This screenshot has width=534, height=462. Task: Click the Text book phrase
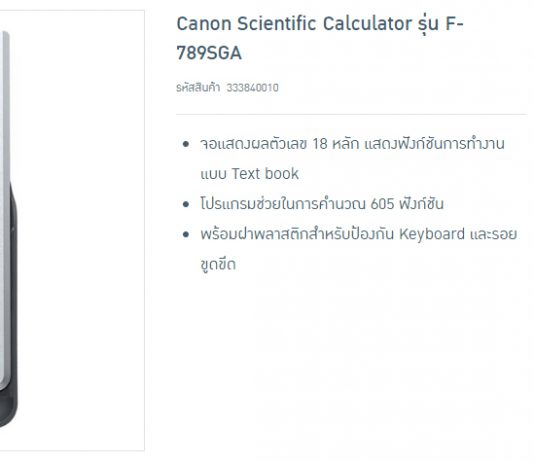point(265,174)
